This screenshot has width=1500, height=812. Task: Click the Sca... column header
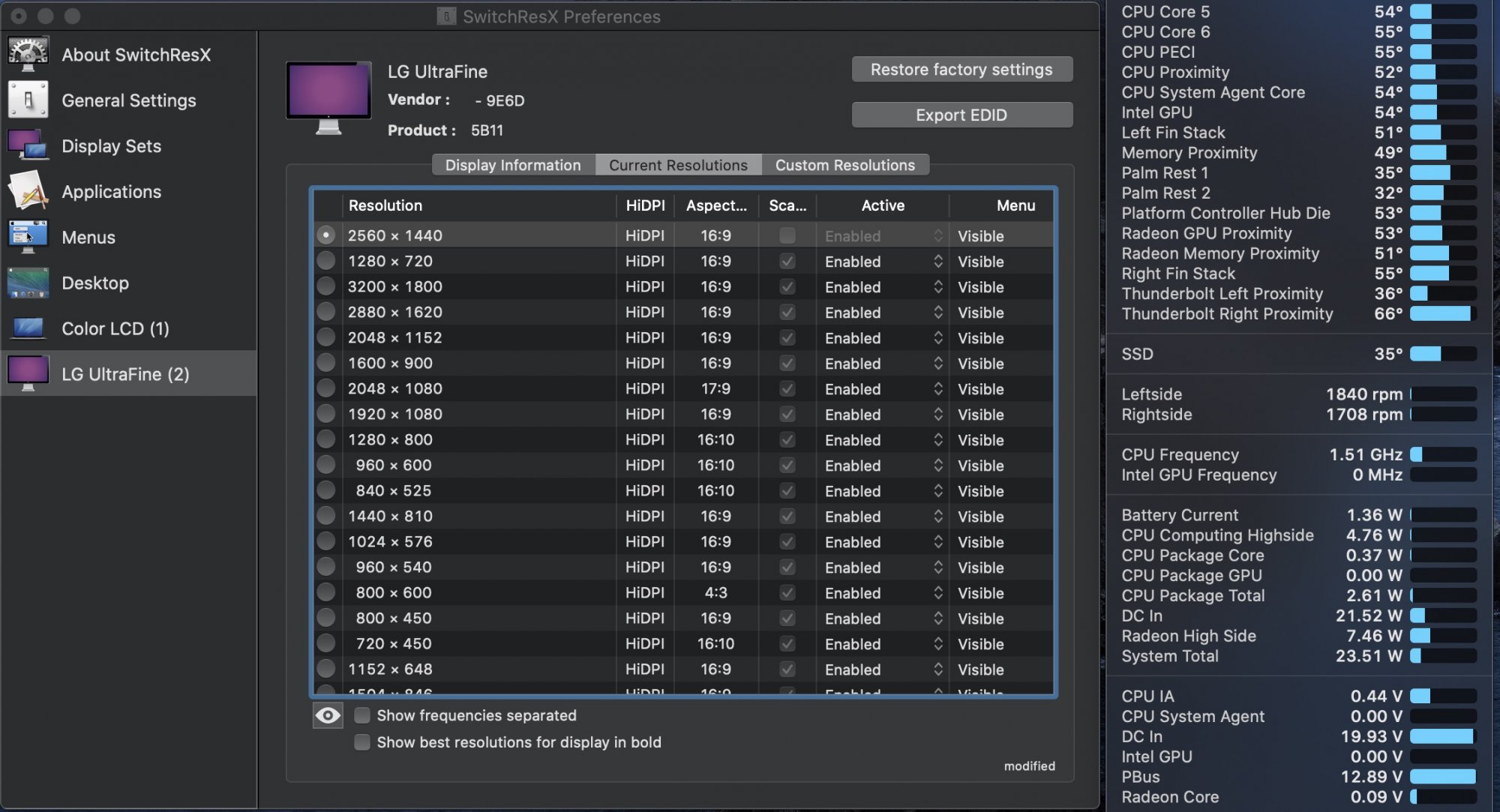pos(787,205)
